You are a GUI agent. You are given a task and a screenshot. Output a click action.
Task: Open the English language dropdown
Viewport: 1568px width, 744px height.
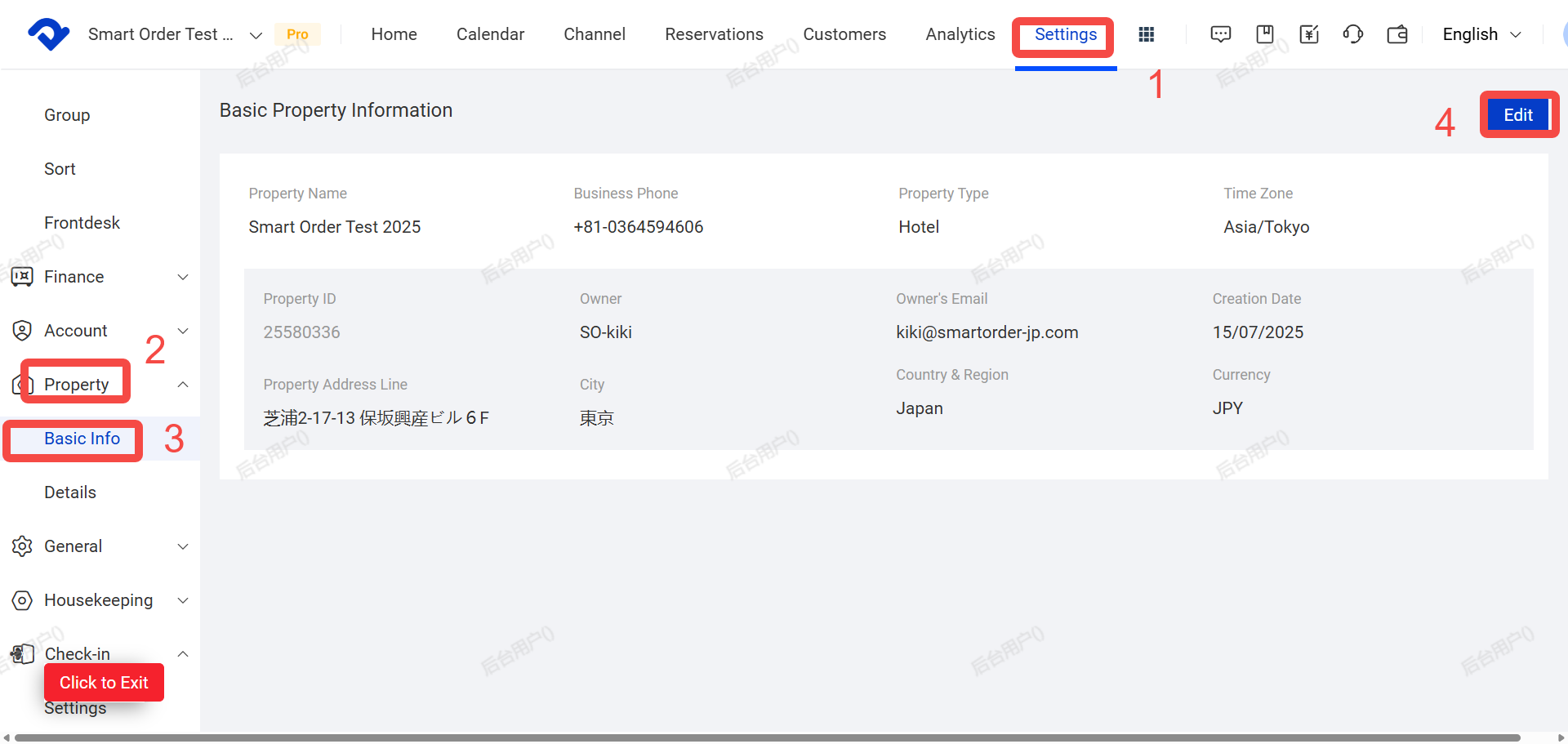[x=1481, y=34]
